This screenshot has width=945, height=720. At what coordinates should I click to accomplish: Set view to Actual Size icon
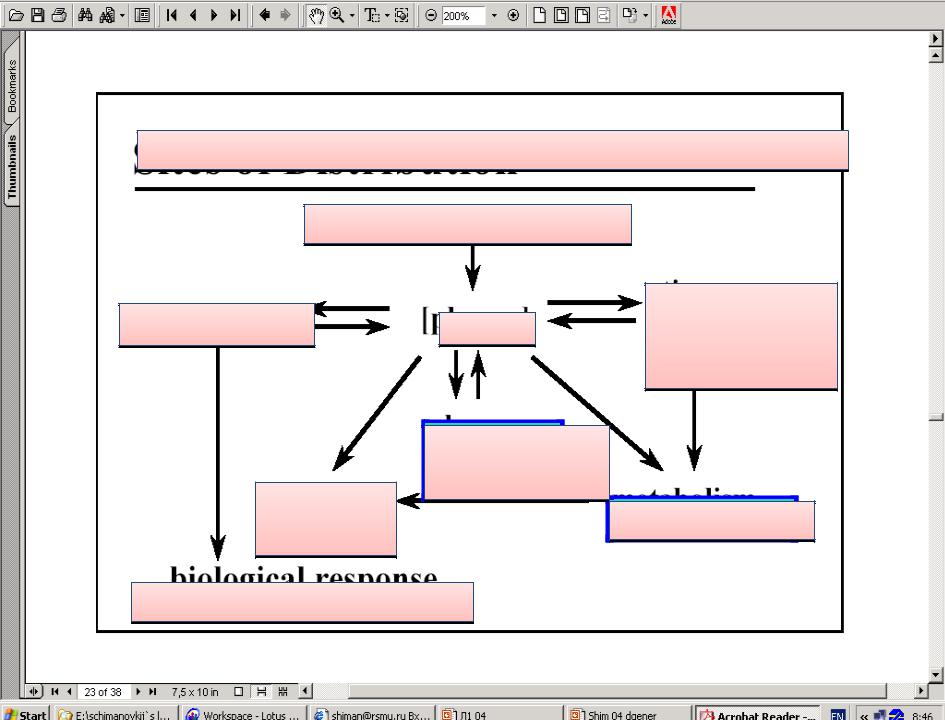pyautogui.click(x=540, y=15)
